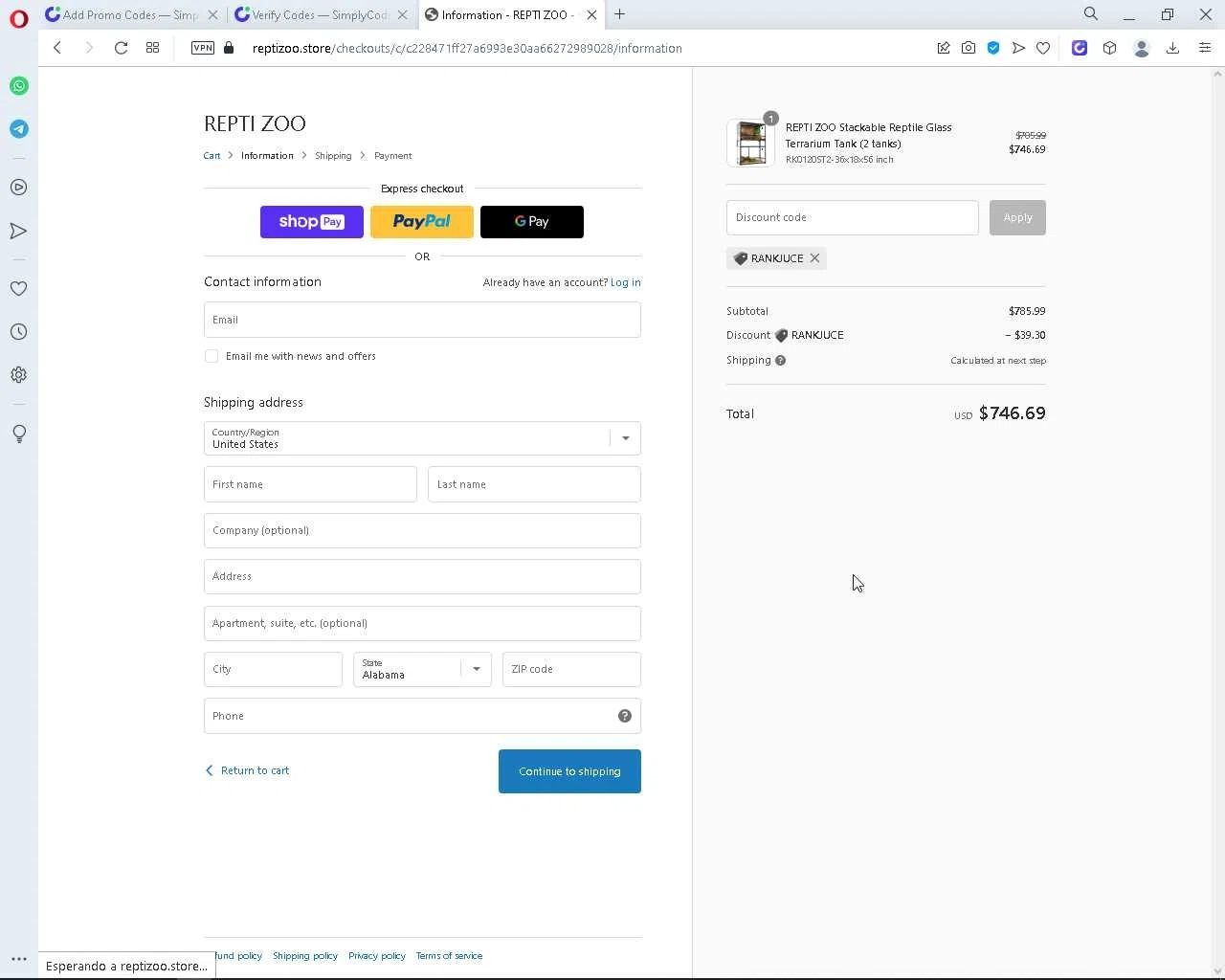This screenshot has height=980, width=1225.
Task: Open the Terms of service link
Action: (x=449, y=956)
